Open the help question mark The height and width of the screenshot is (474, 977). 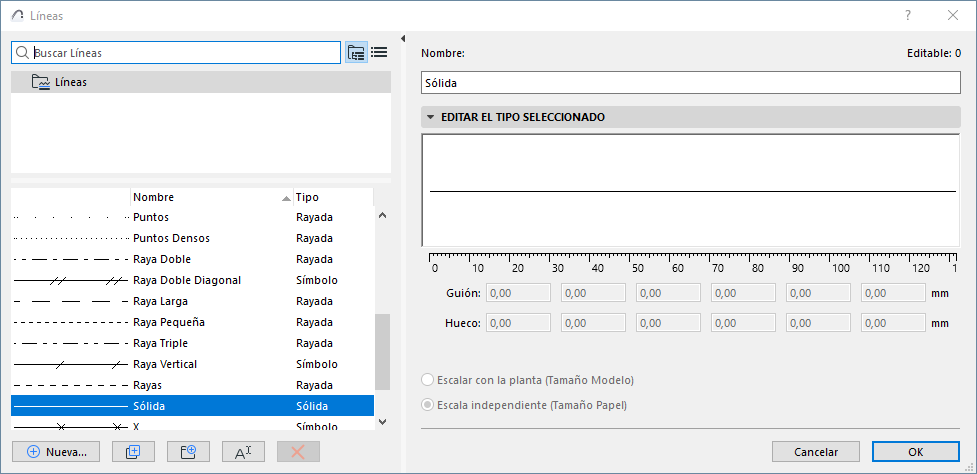pos(908,16)
